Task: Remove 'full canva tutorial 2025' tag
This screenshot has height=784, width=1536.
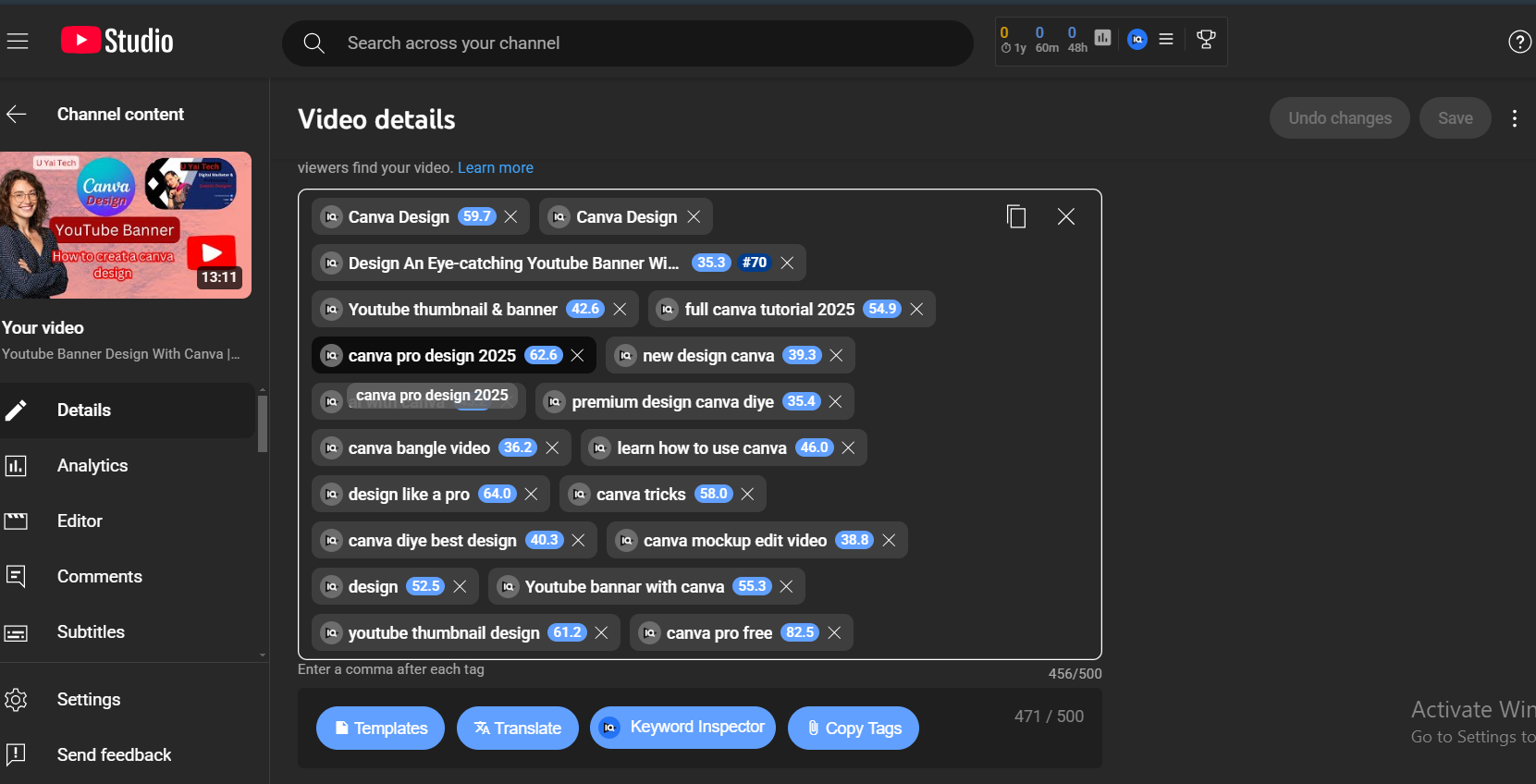Action: tap(916, 309)
